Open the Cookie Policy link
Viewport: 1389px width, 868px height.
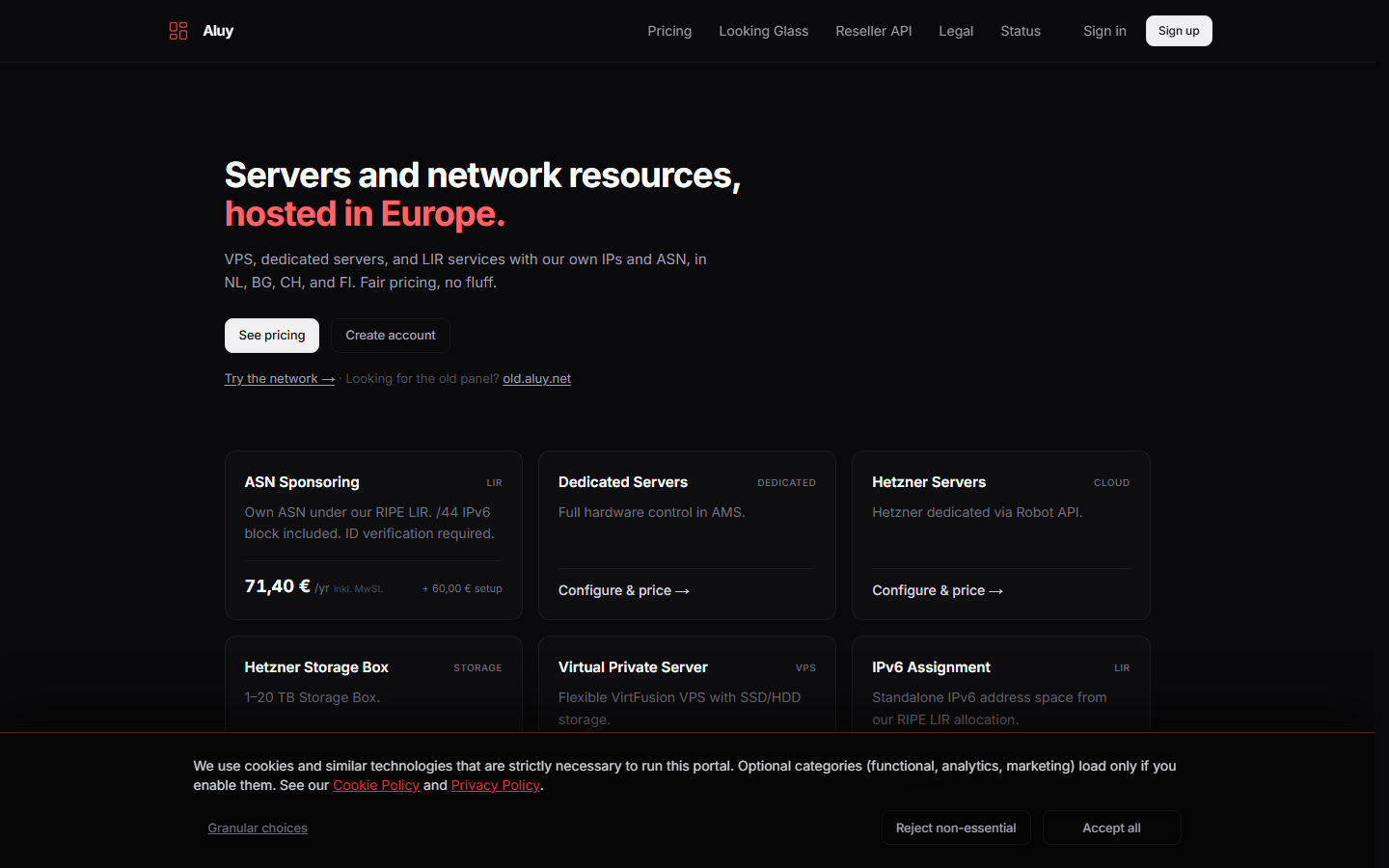click(x=376, y=785)
